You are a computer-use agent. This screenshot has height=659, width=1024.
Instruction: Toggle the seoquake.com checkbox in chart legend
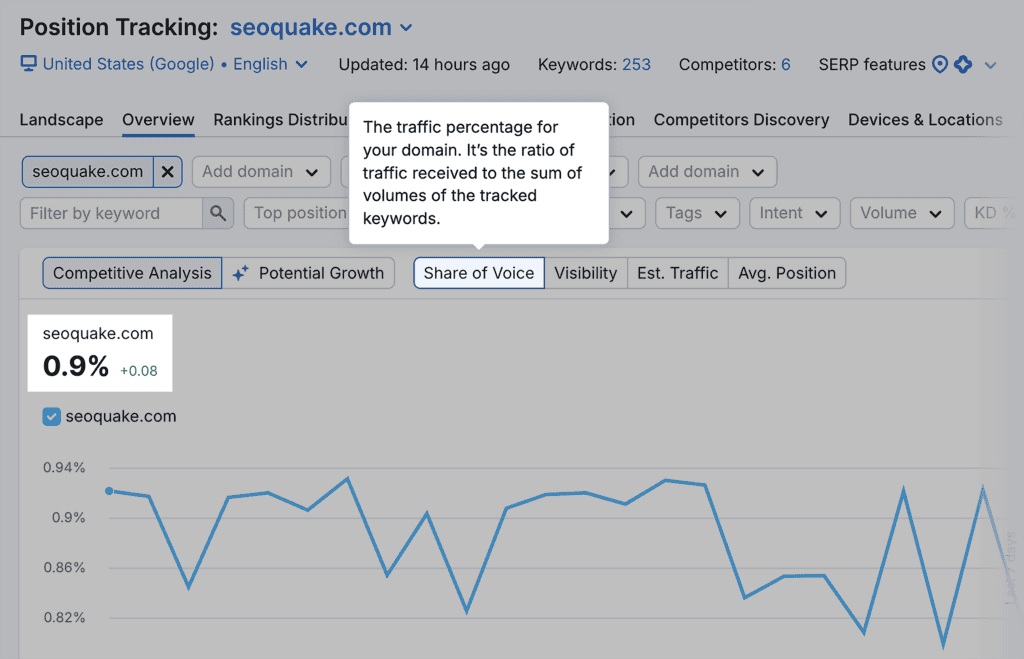click(x=51, y=417)
